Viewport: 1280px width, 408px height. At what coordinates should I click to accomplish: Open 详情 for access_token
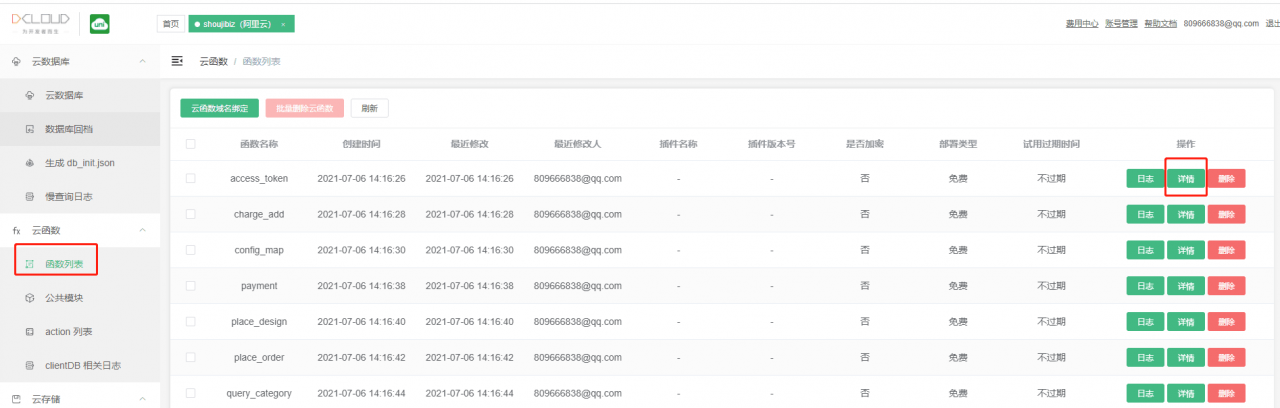[1186, 178]
